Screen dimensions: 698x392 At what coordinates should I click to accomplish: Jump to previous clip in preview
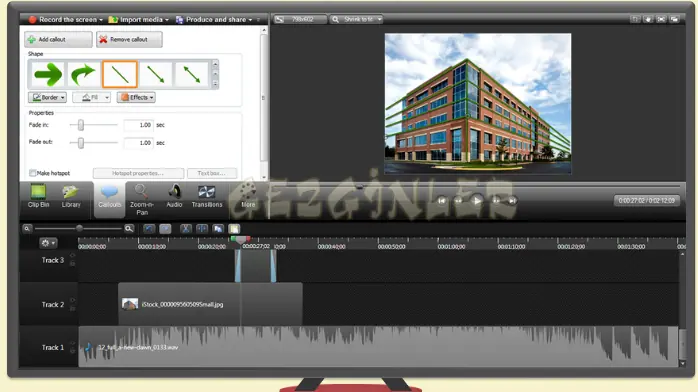click(x=442, y=201)
